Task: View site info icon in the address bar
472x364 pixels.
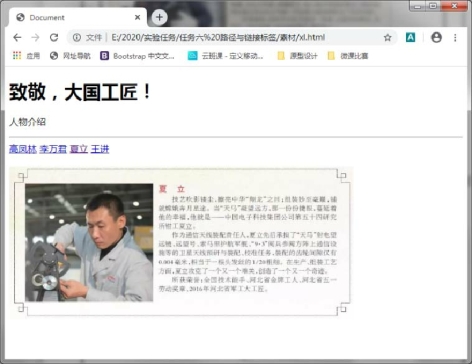Action: (77, 38)
